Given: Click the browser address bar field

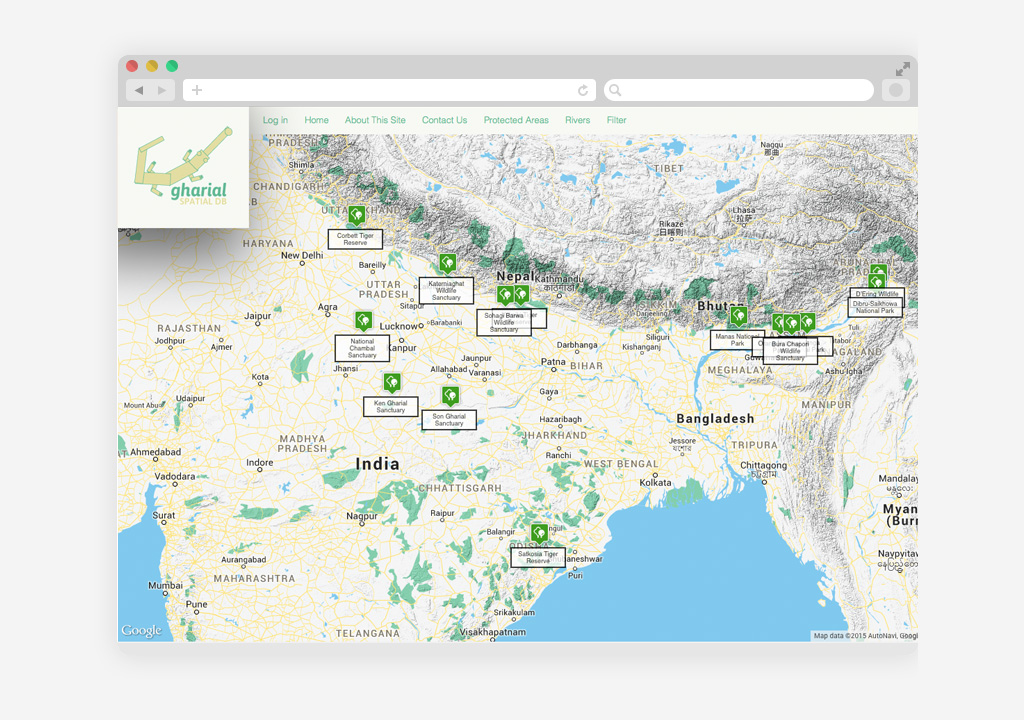Looking at the screenshot, I should pos(389,90).
